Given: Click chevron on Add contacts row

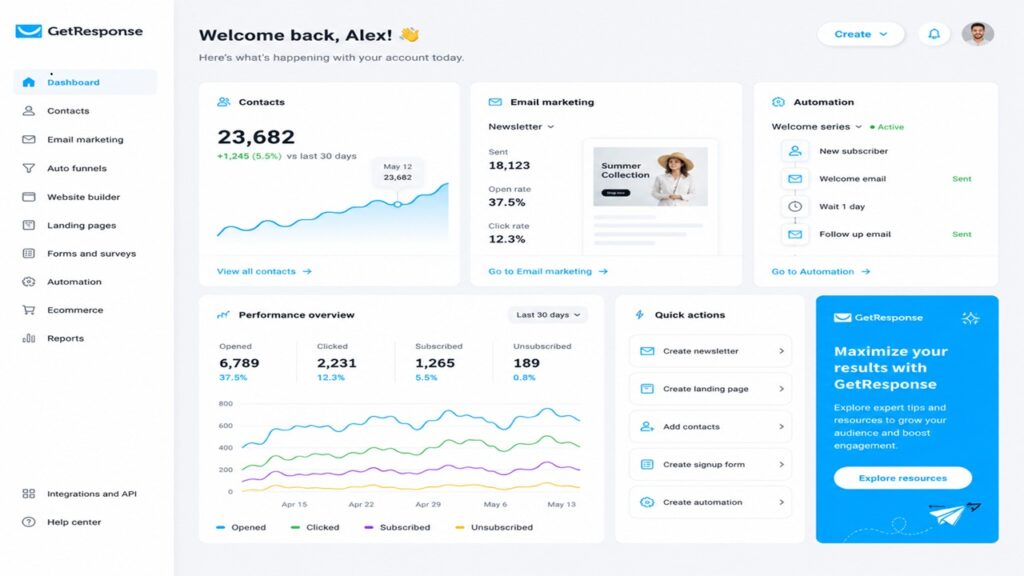Looking at the screenshot, I should pos(781,427).
